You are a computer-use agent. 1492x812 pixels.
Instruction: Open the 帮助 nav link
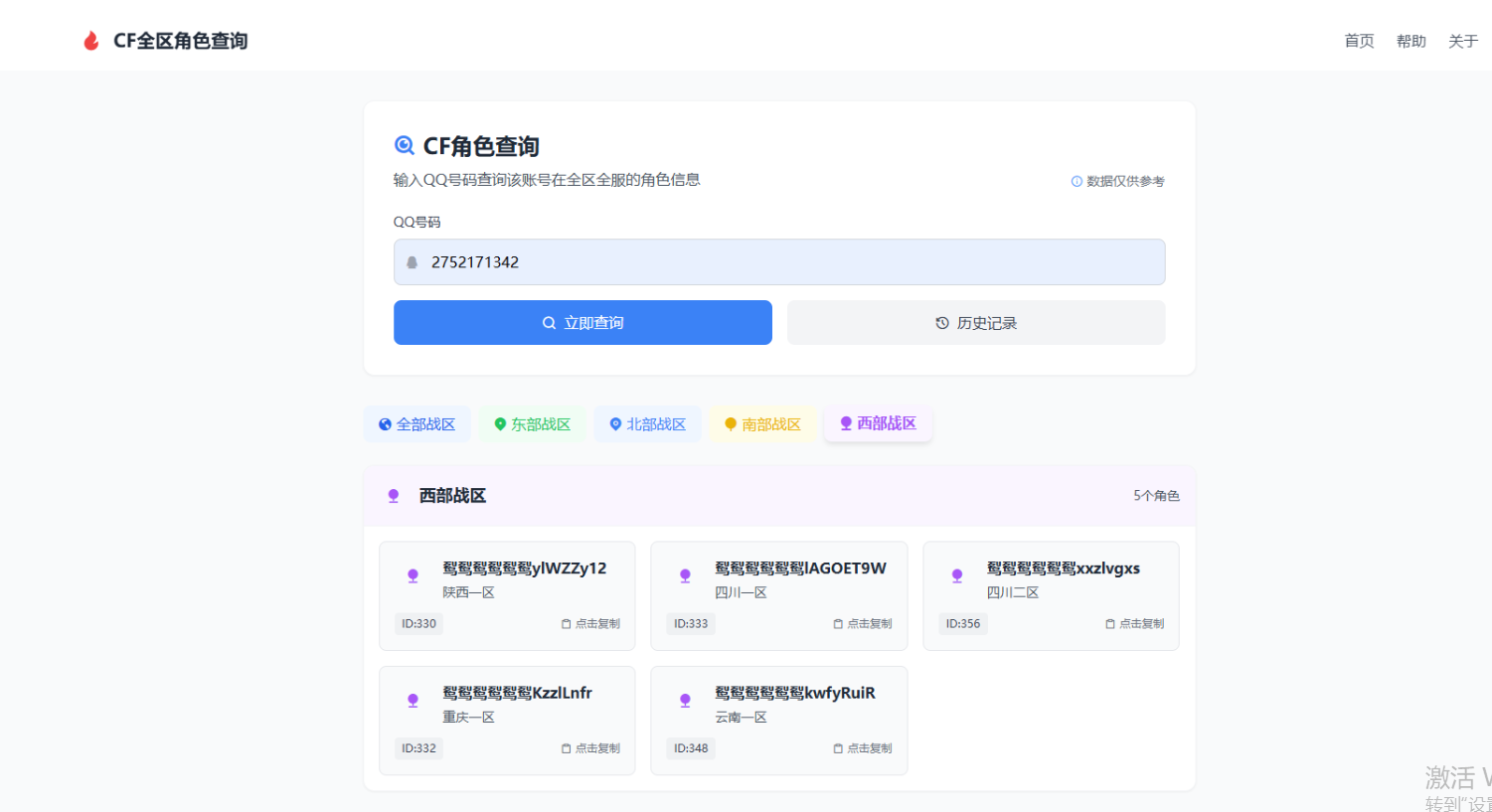pos(1410,41)
